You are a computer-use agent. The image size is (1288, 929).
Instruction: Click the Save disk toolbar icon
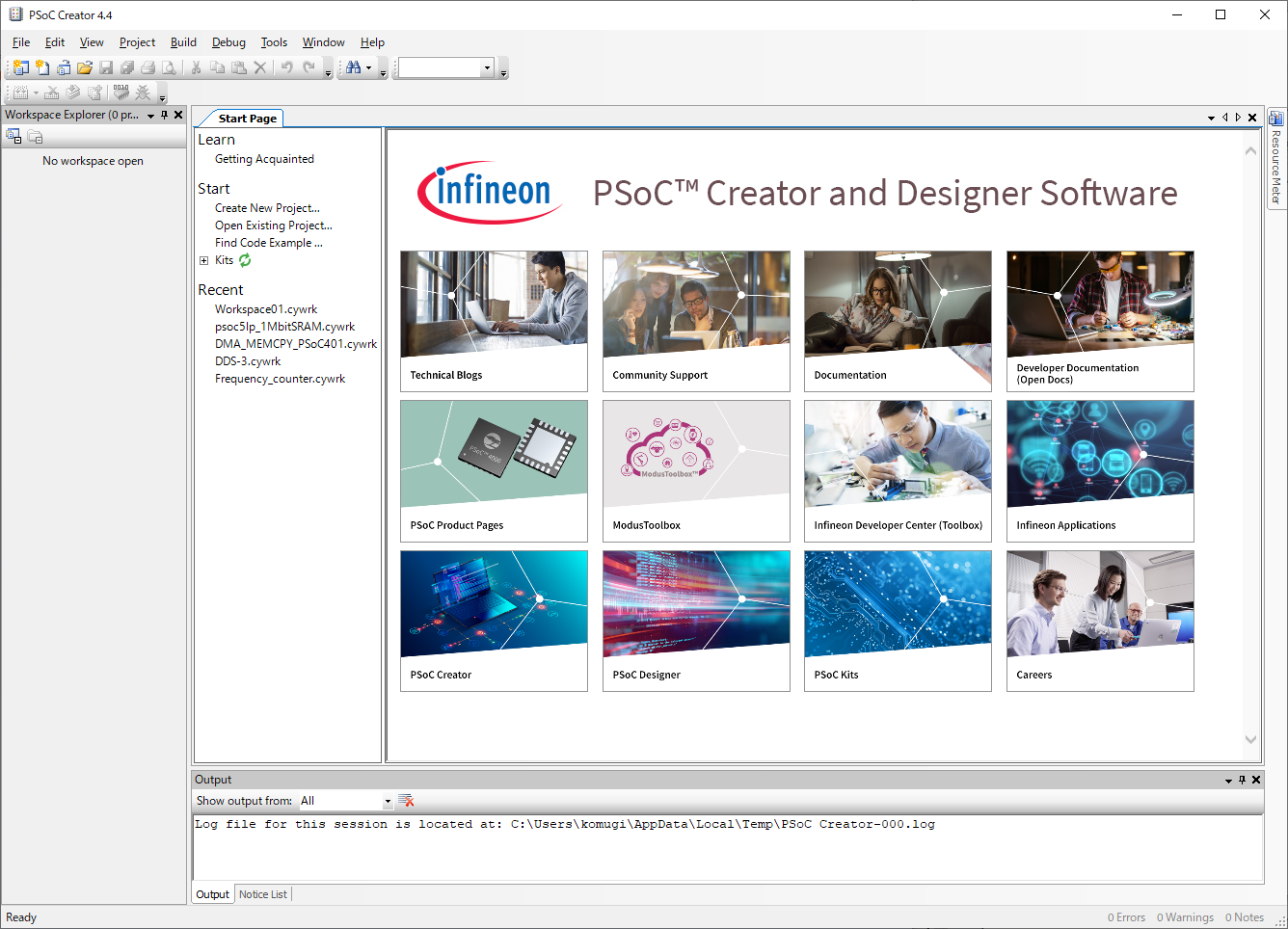pos(106,67)
